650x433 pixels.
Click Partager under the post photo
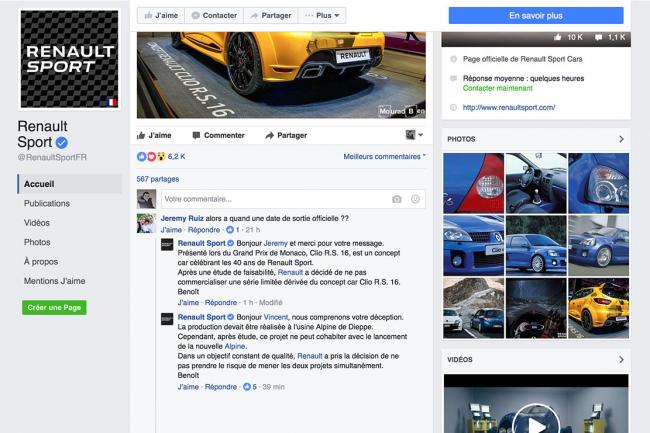pyautogui.click(x=286, y=135)
